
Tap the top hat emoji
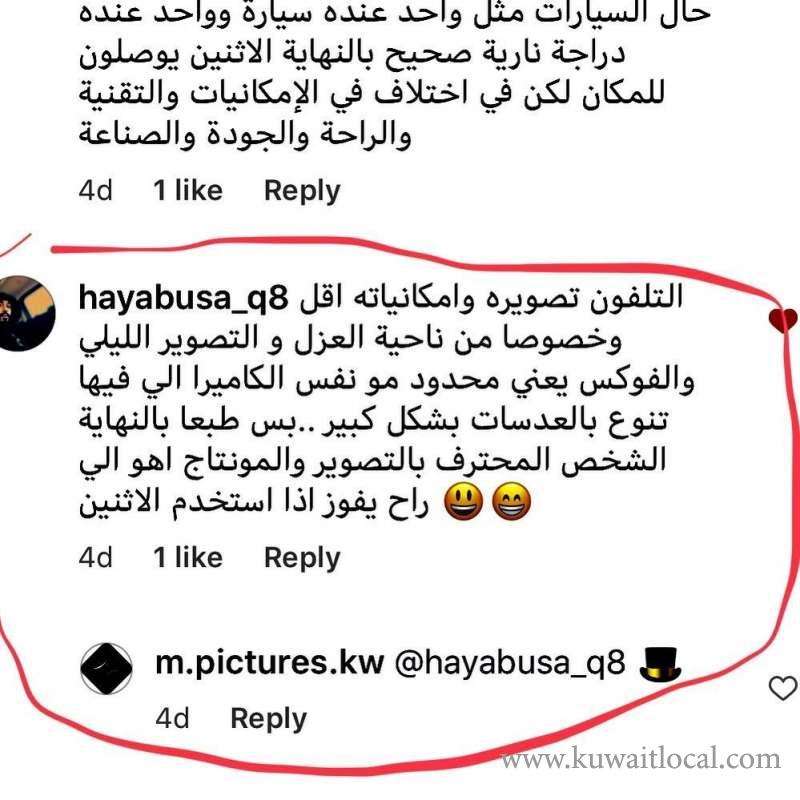coord(661,664)
